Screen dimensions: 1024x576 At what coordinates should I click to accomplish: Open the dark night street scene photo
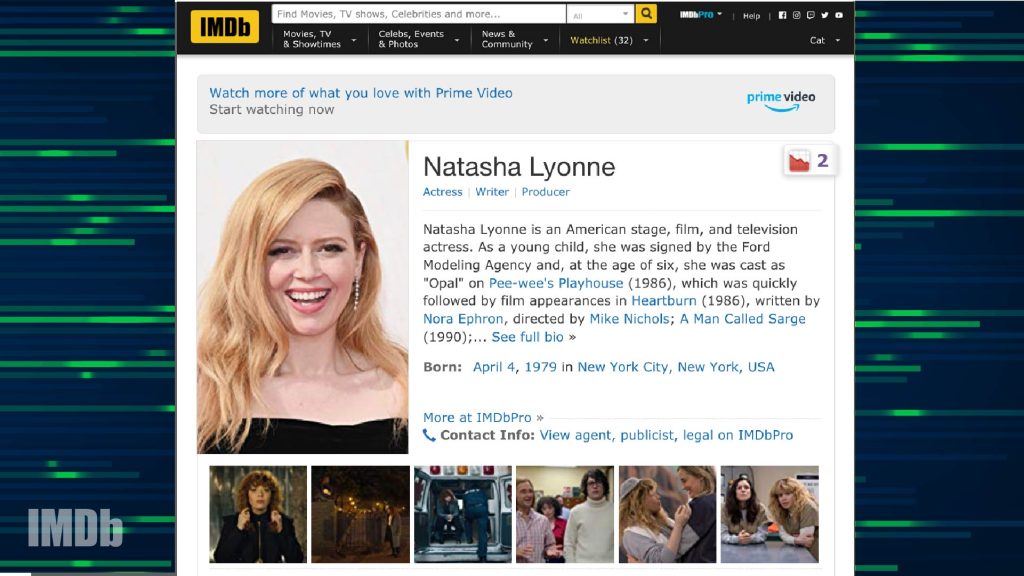pos(360,514)
